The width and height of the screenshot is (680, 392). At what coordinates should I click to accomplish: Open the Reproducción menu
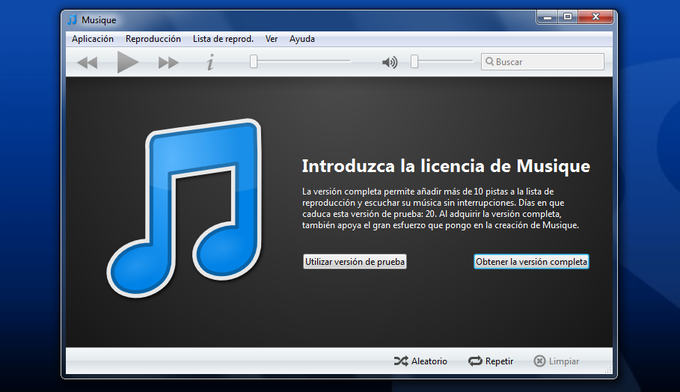[x=153, y=39]
